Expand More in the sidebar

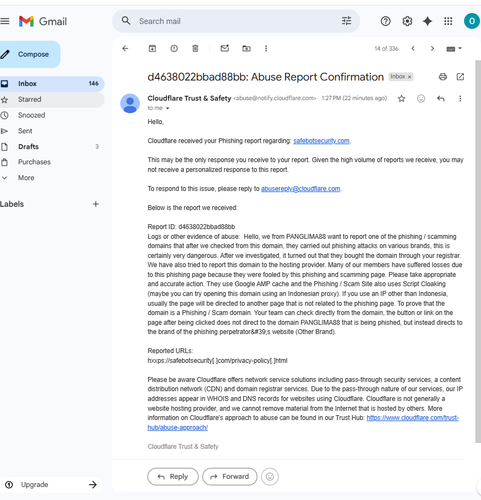[x=26, y=178]
